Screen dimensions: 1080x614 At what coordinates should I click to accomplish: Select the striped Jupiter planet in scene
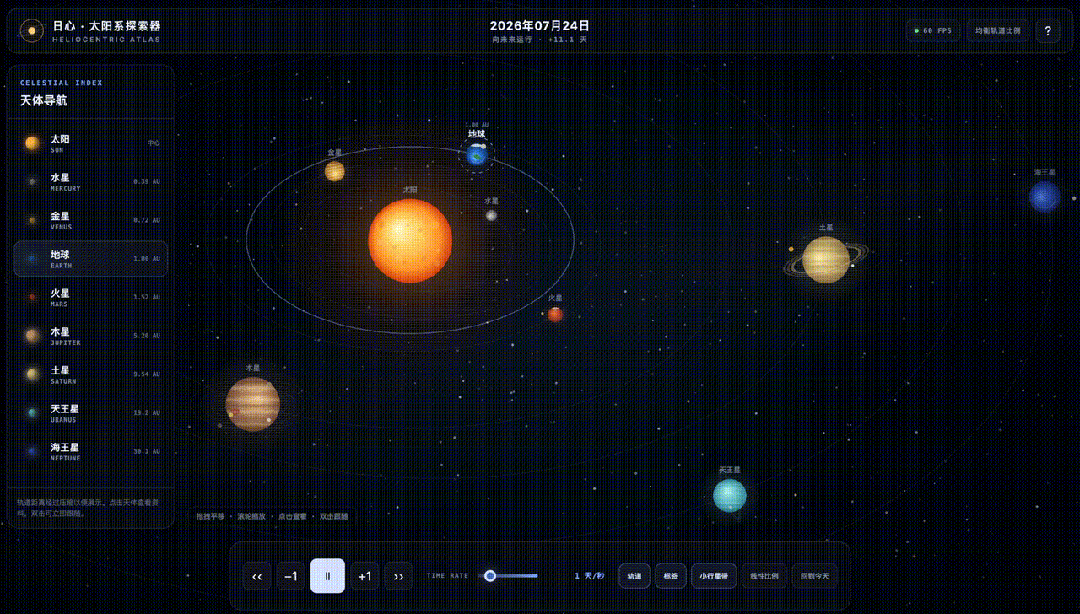pyautogui.click(x=253, y=404)
